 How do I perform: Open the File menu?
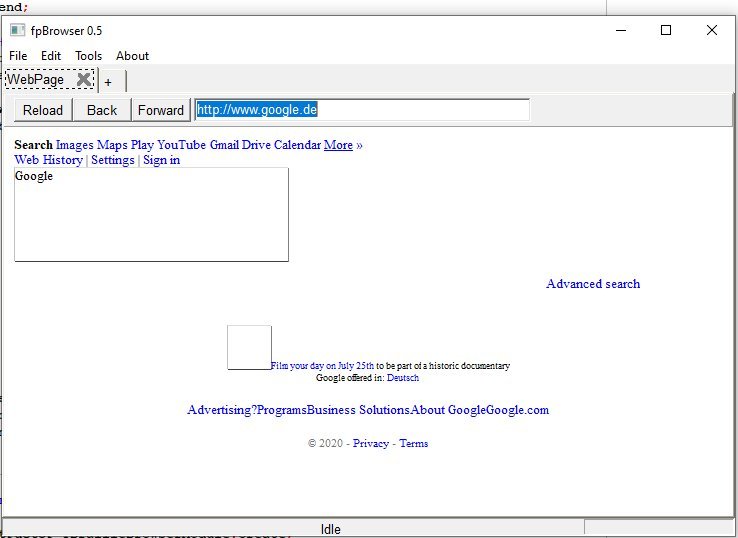[x=18, y=56]
